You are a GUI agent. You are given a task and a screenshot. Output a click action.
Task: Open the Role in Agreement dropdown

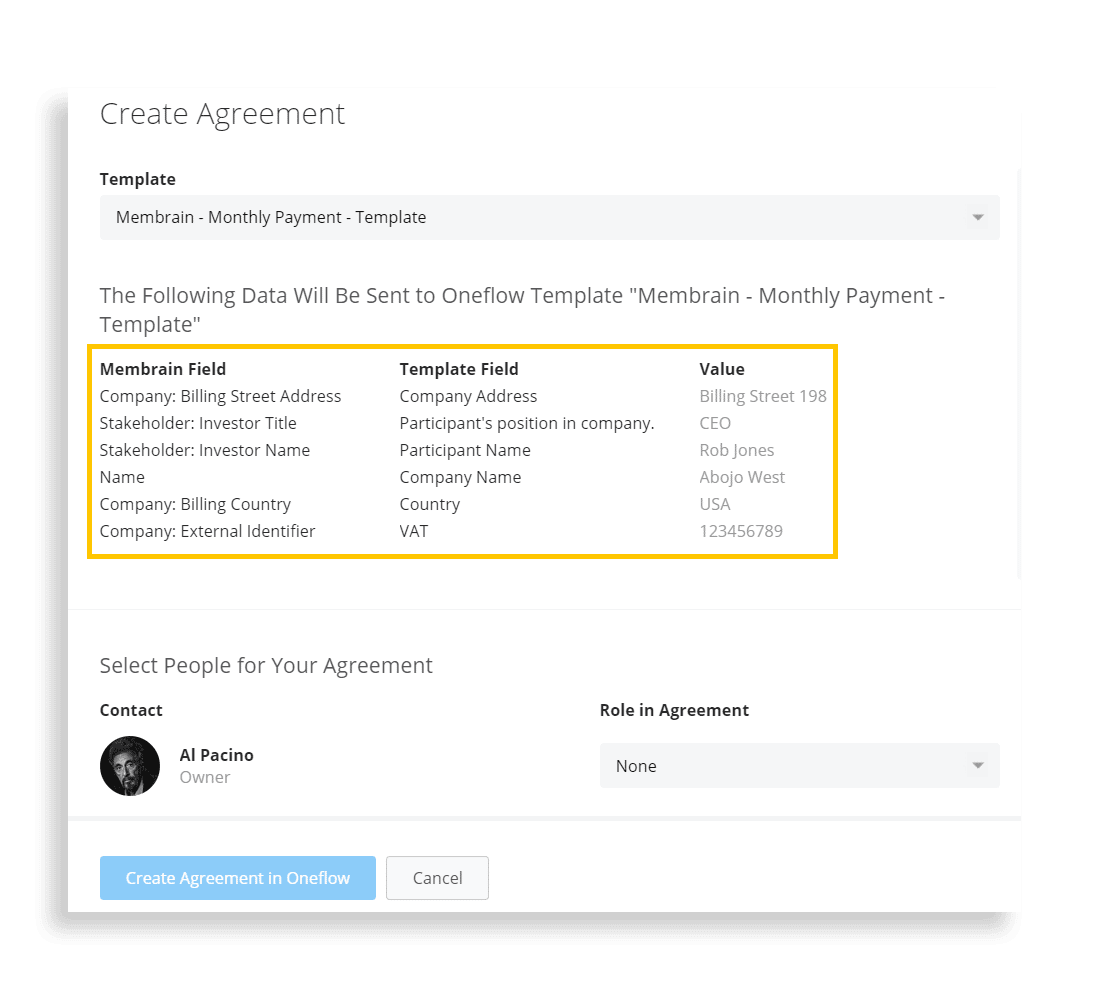799,766
